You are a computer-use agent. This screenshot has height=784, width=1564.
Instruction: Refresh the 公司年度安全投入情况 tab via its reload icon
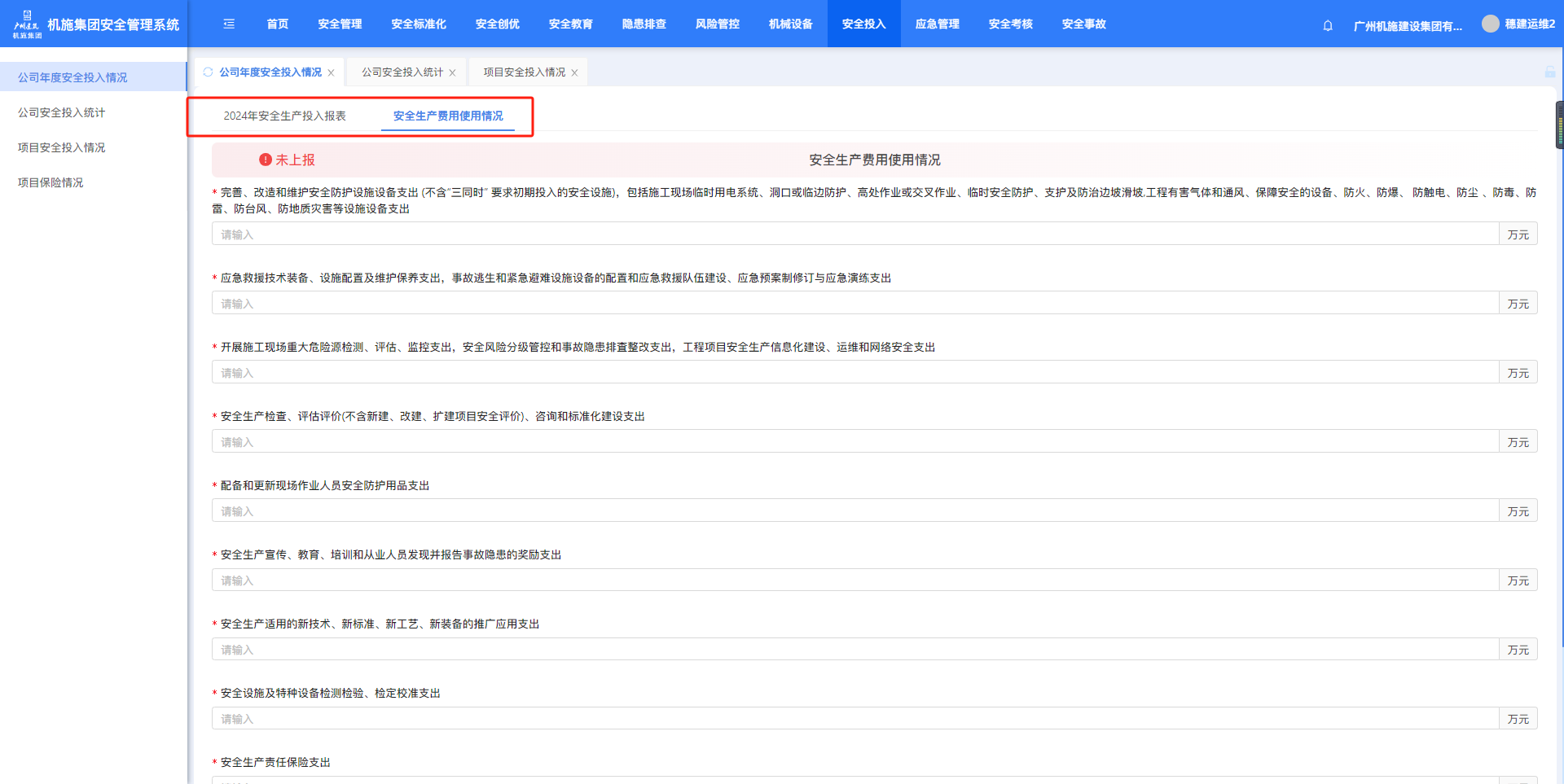pos(208,72)
